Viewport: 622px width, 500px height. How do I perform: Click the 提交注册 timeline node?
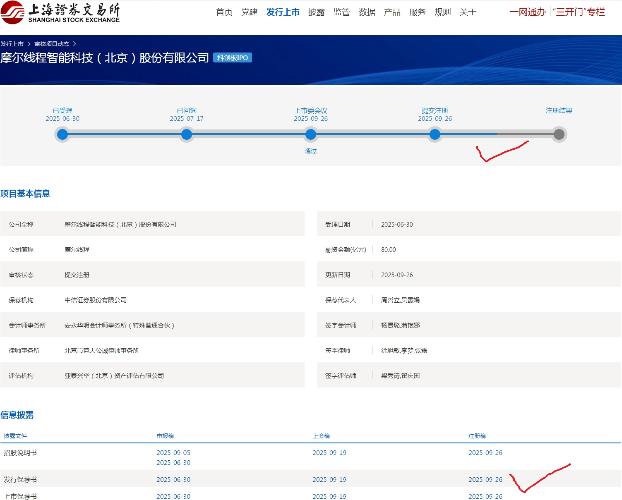tap(435, 135)
